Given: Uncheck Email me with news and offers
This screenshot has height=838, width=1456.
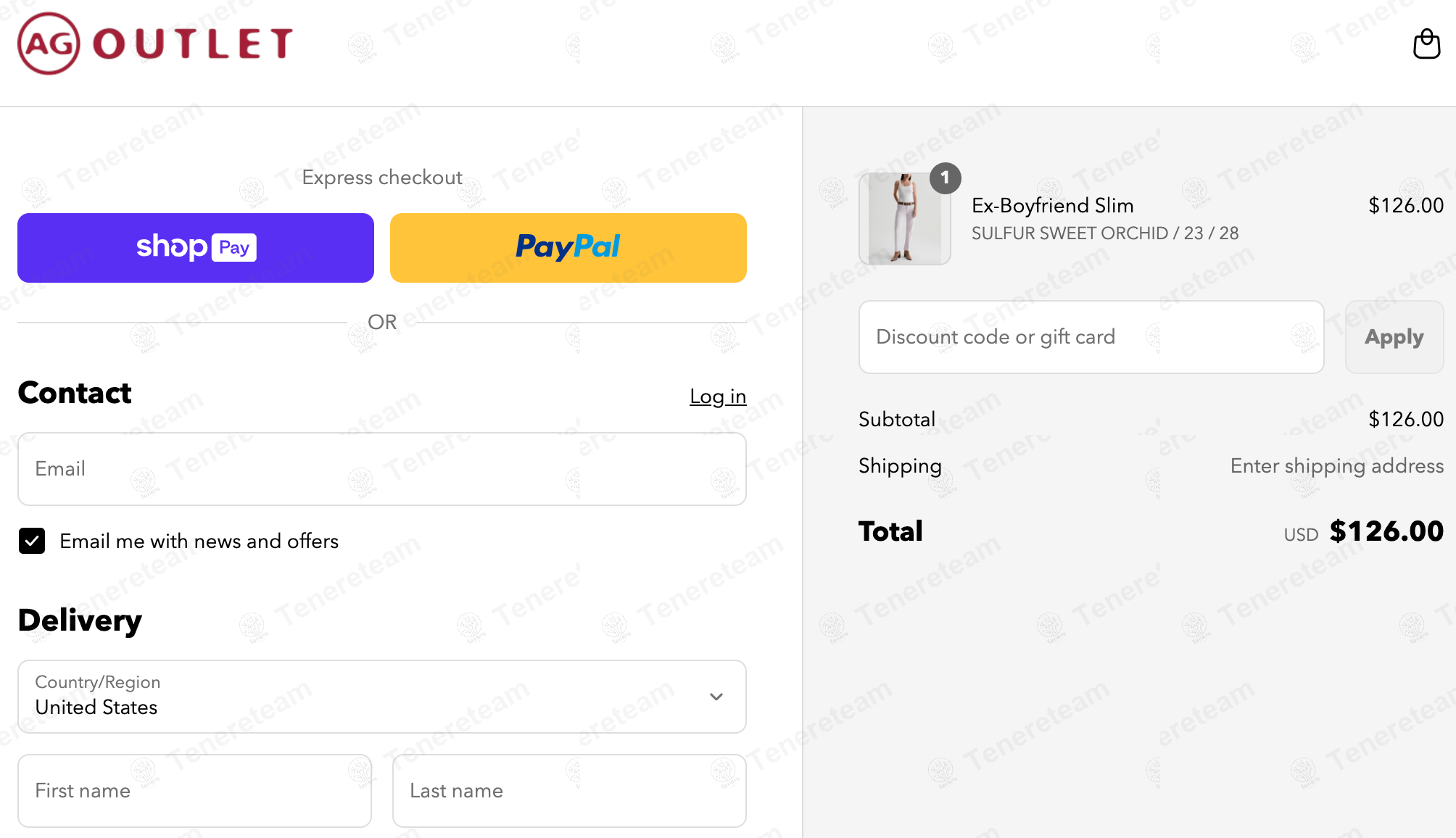Looking at the screenshot, I should [x=32, y=541].
